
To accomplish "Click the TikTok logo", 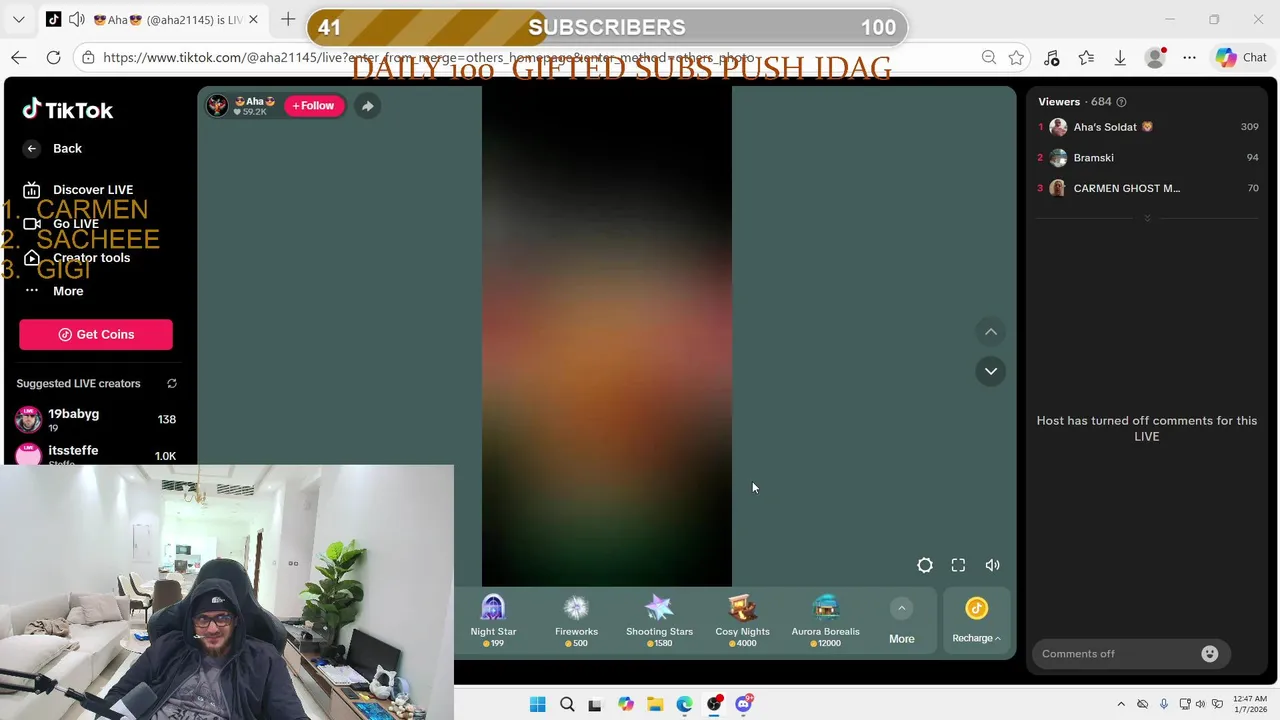I will coord(68,110).
